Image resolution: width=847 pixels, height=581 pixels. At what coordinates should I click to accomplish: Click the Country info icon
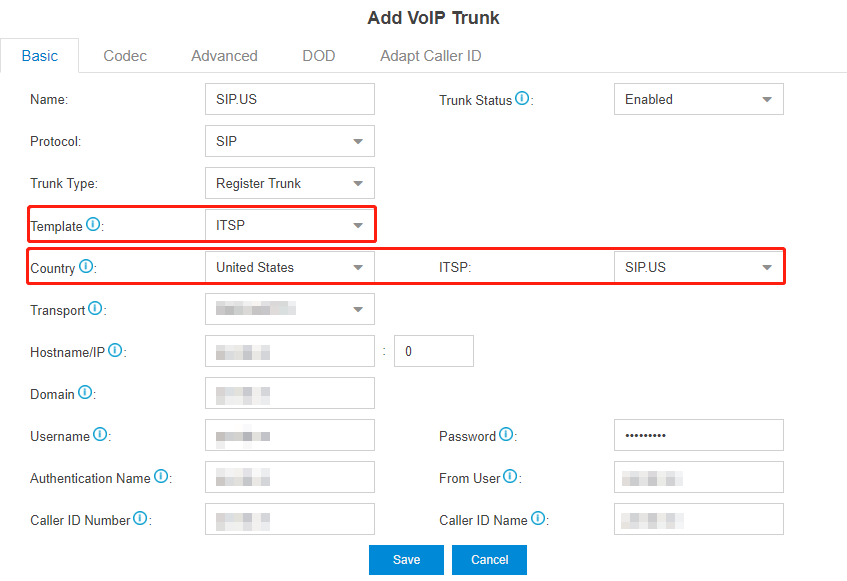click(86, 266)
